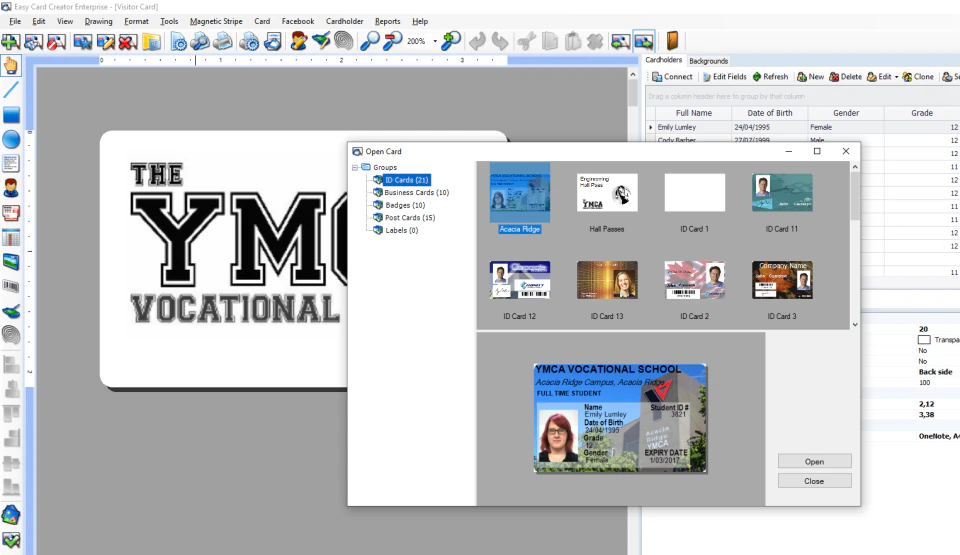Select the table grid tool in sidebar
This screenshot has height=555, width=960.
[x=11, y=237]
